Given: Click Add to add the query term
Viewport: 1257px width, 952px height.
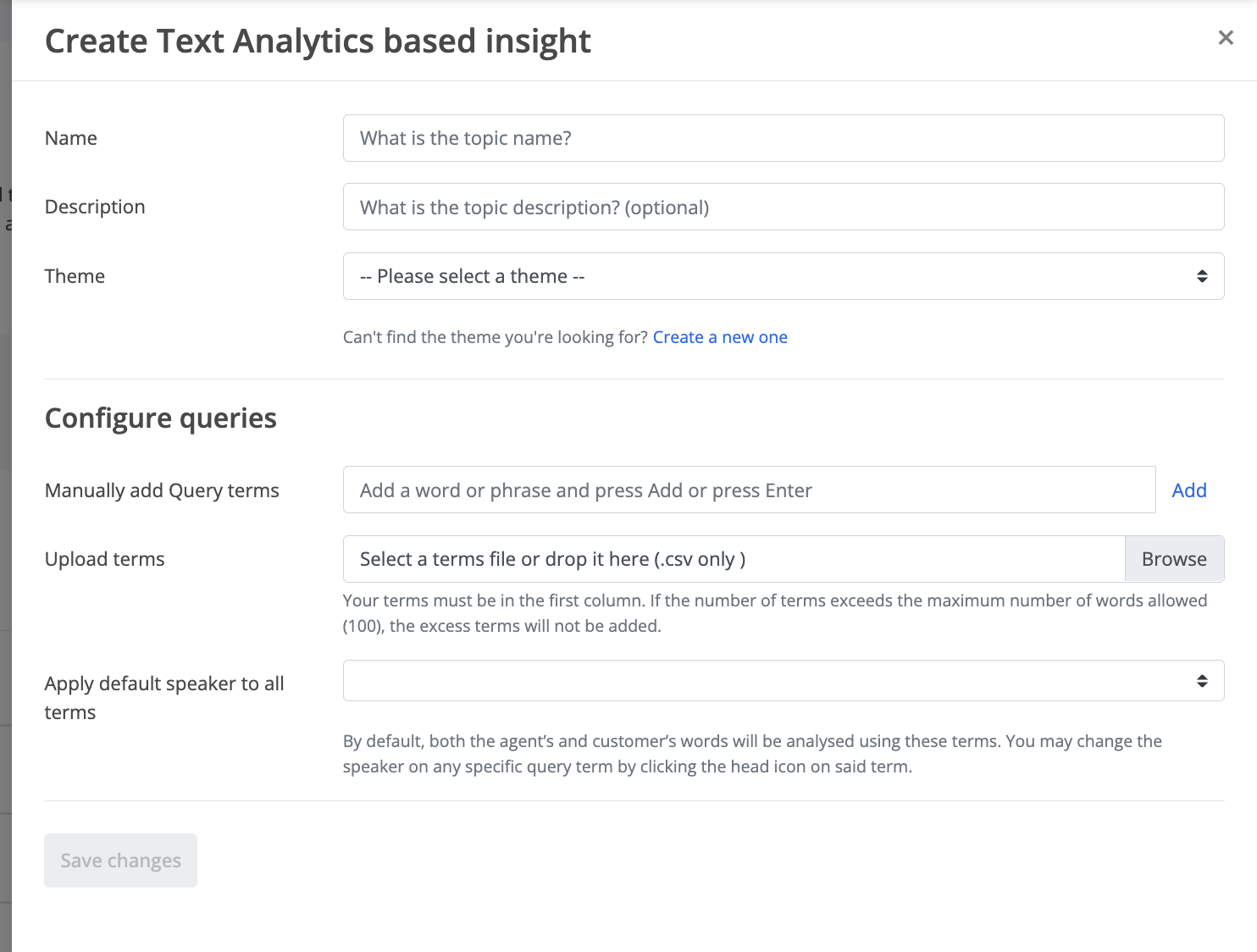Looking at the screenshot, I should coord(1189,490).
